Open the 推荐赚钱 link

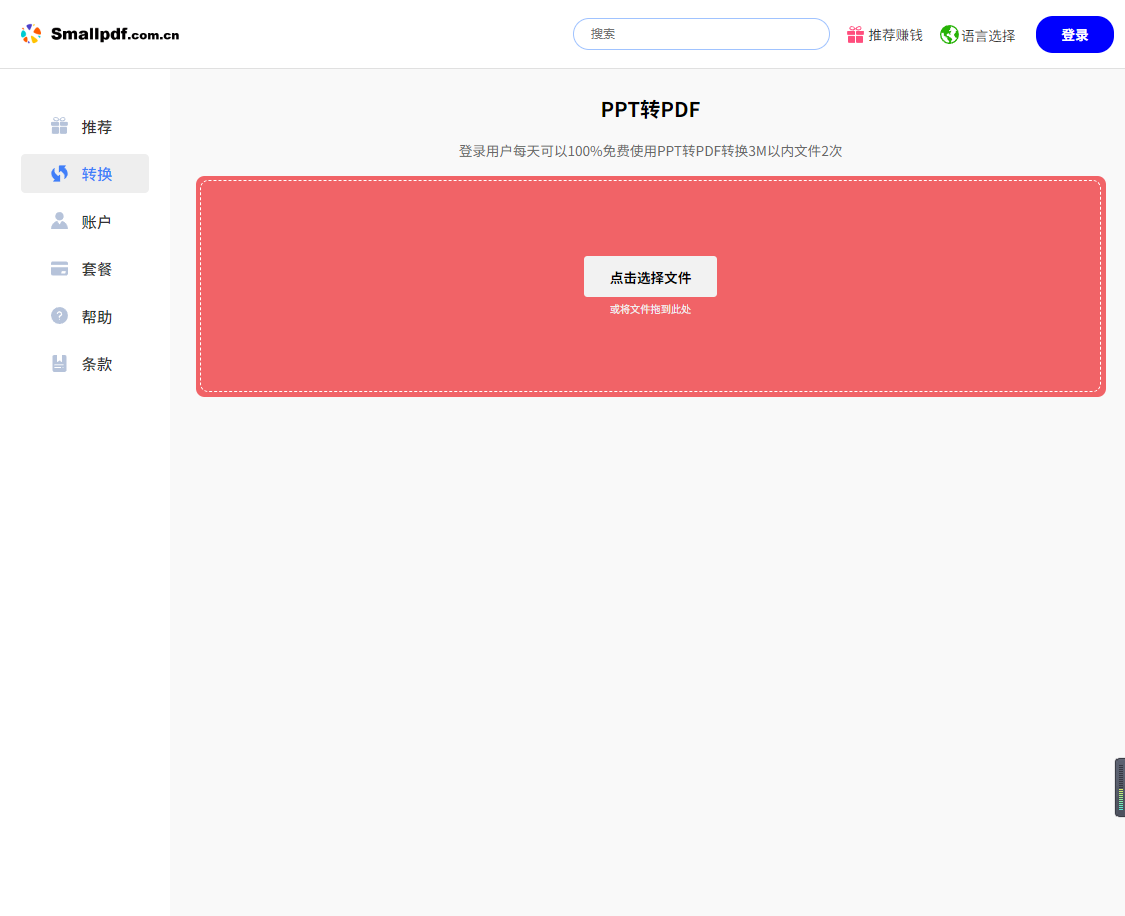click(895, 34)
